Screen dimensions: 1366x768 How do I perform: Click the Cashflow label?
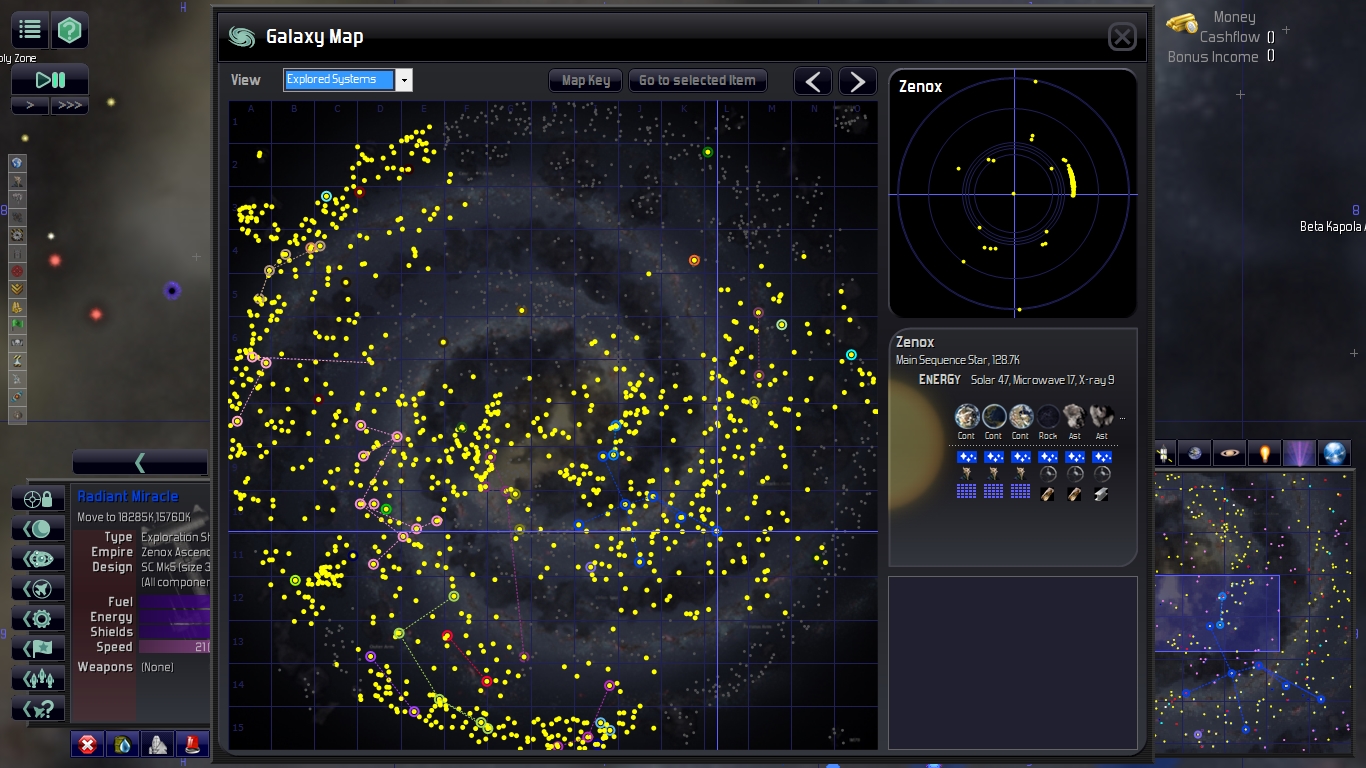click(1230, 37)
